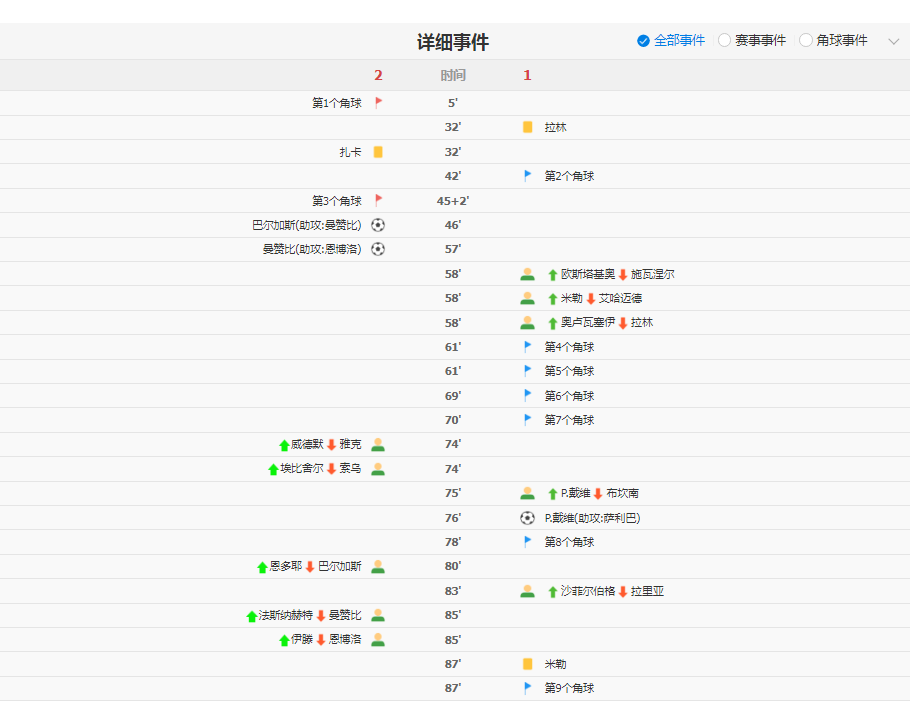
Task: Click player name 拉里亚
Action: 648,591
